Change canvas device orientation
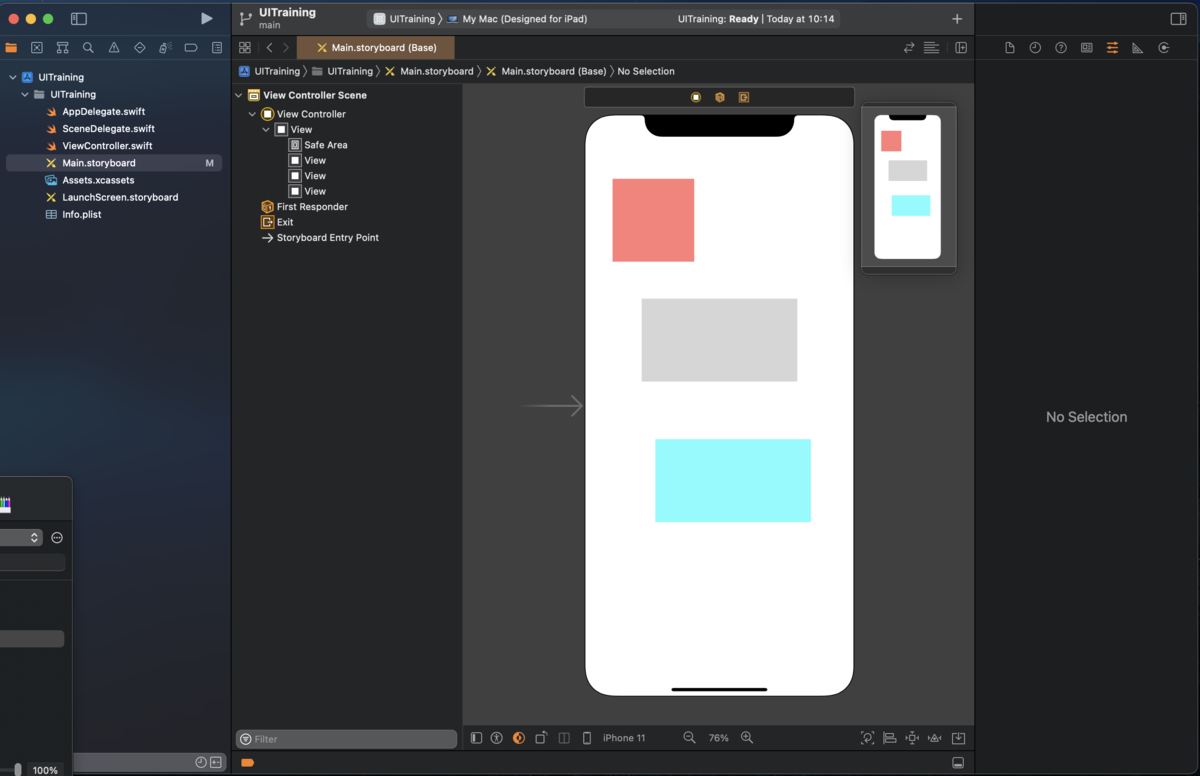1200x776 pixels. (541, 738)
